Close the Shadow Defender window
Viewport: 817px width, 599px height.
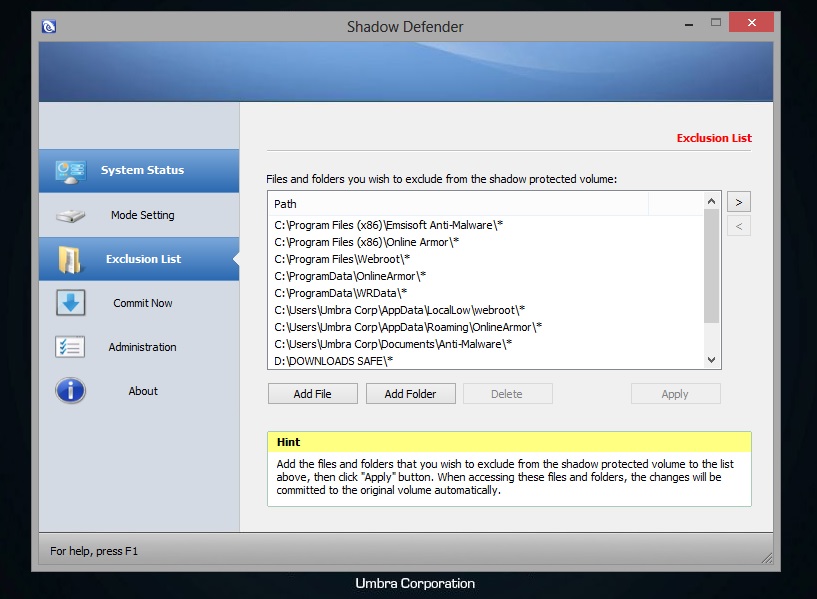(751, 22)
